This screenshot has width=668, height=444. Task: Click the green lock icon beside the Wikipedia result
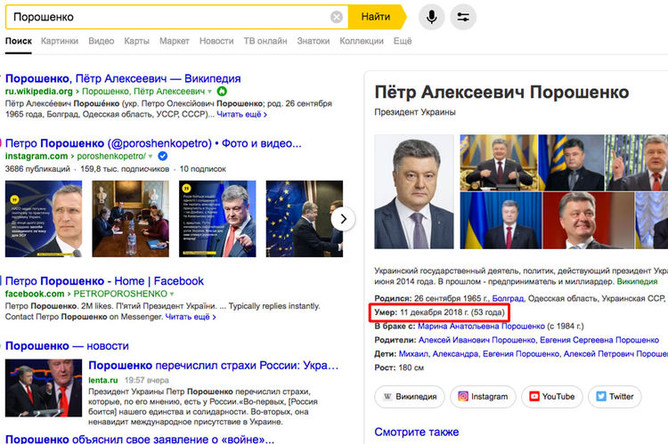[x=222, y=91]
